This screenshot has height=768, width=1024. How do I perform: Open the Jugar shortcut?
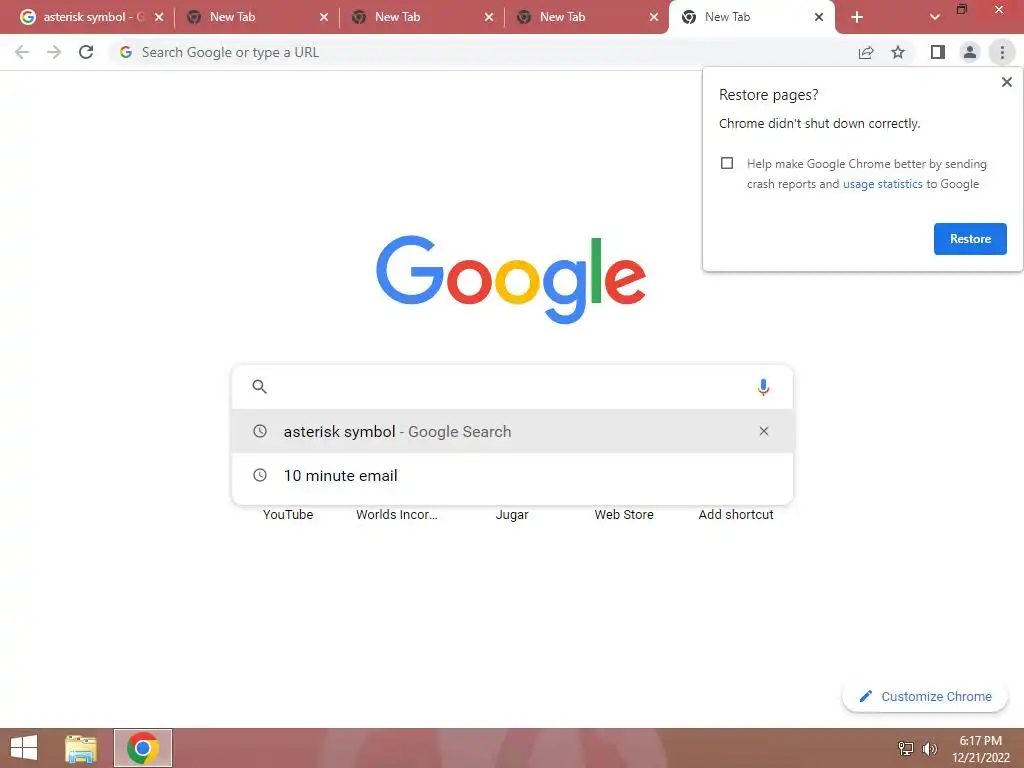[x=512, y=515]
